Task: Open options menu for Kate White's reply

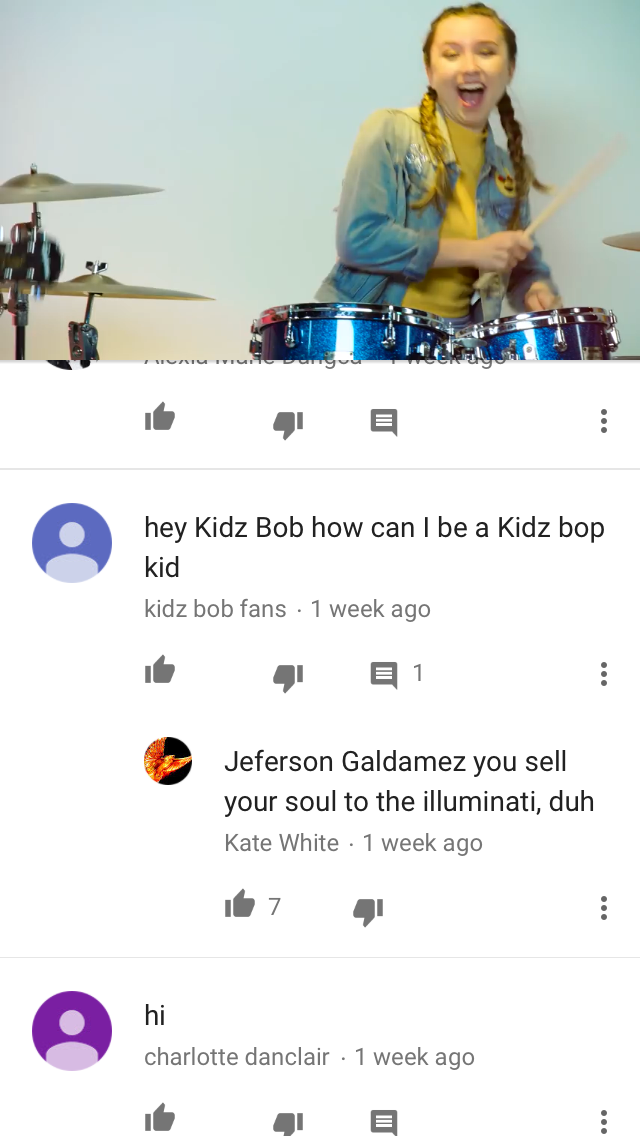Action: click(x=604, y=908)
